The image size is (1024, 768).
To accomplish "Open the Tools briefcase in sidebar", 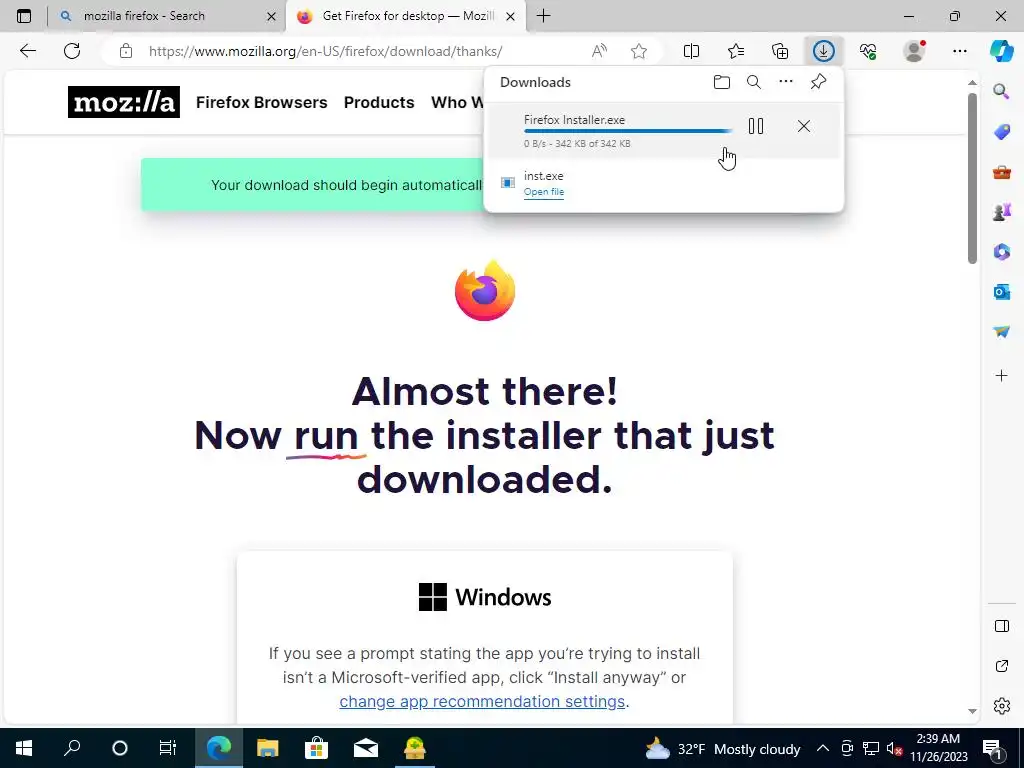I will (x=1001, y=172).
